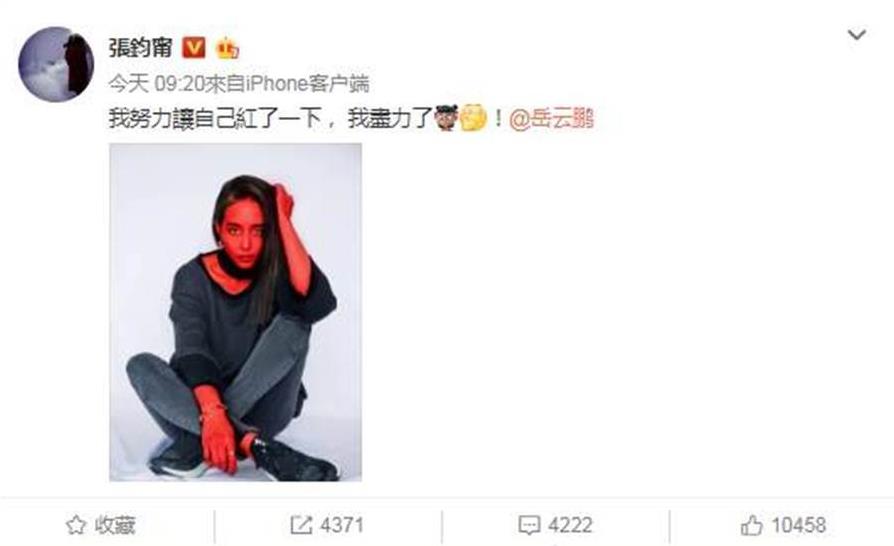Click the star favorite icon
This screenshot has width=894, height=546.
point(76,525)
